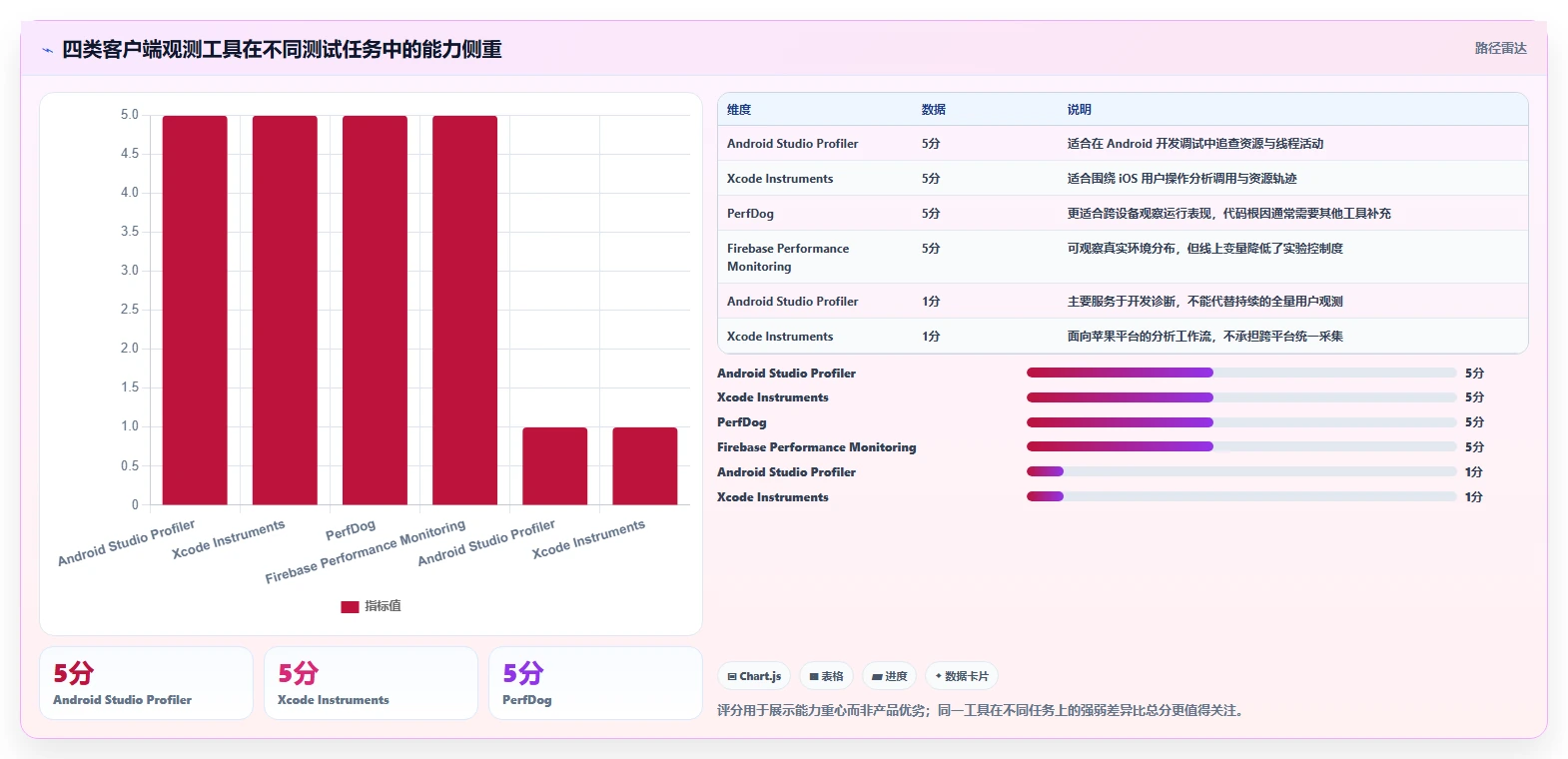
Task: Click the Firebase Performance Monitoring table cell
Action: [x=788, y=258]
